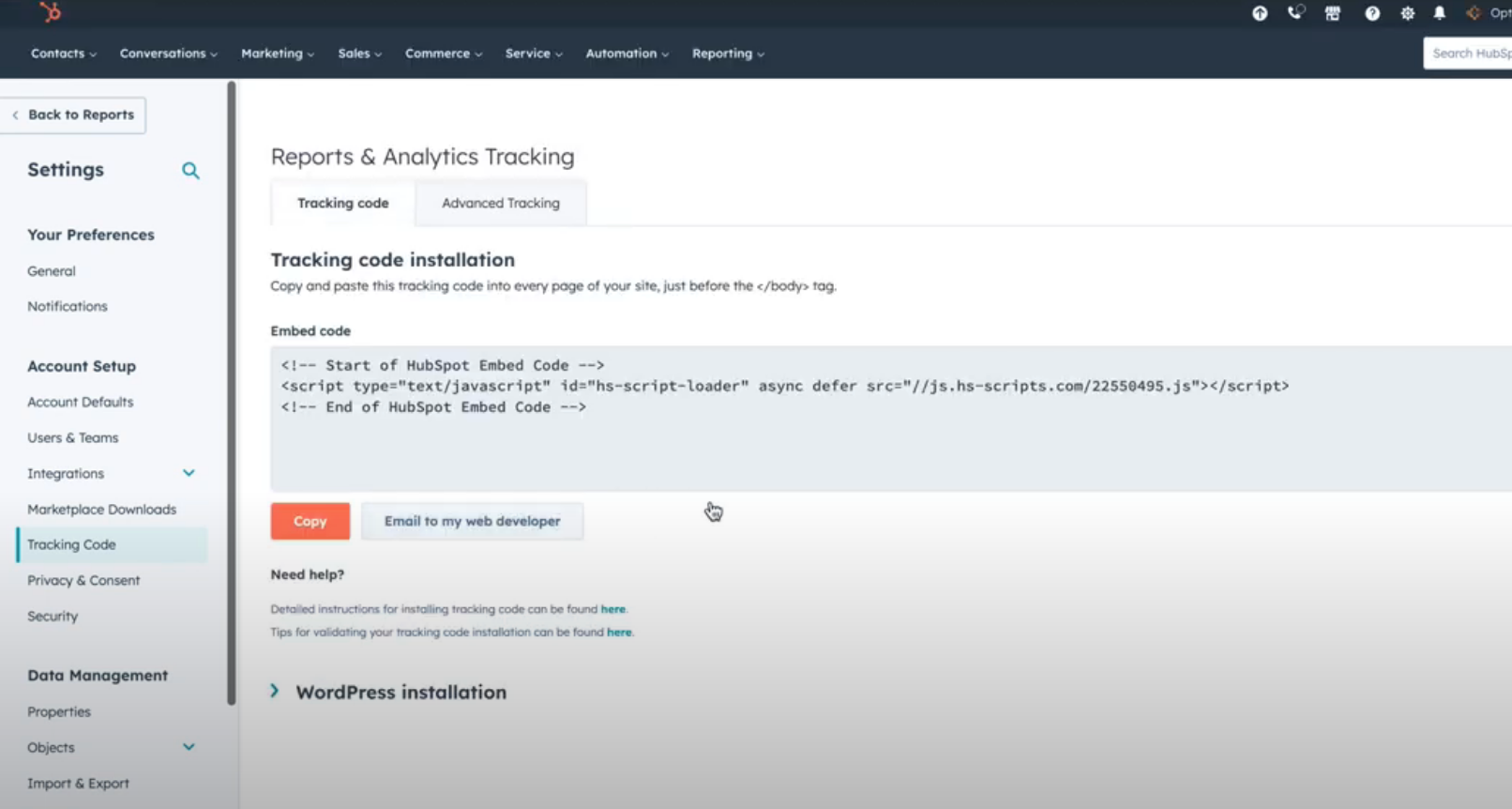Select Integrations in sidebar
Screen dimensions: 1512x809
click(66, 473)
